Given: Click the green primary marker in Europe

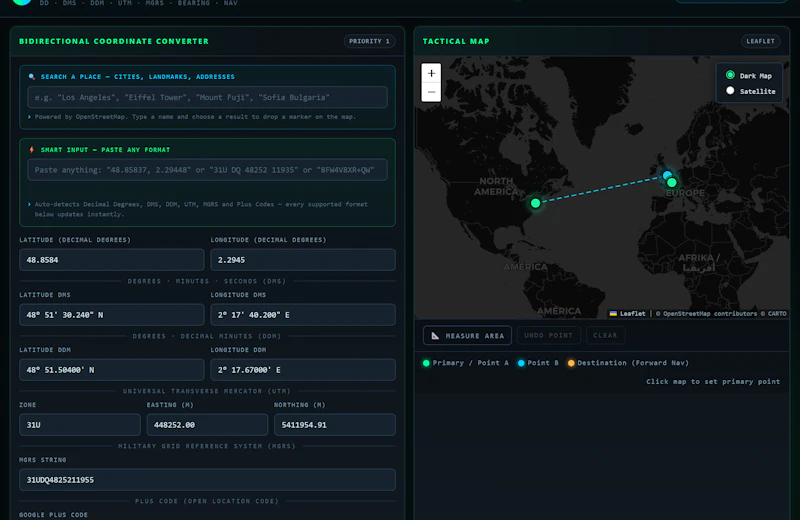Looking at the screenshot, I should [x=671, y=182].
